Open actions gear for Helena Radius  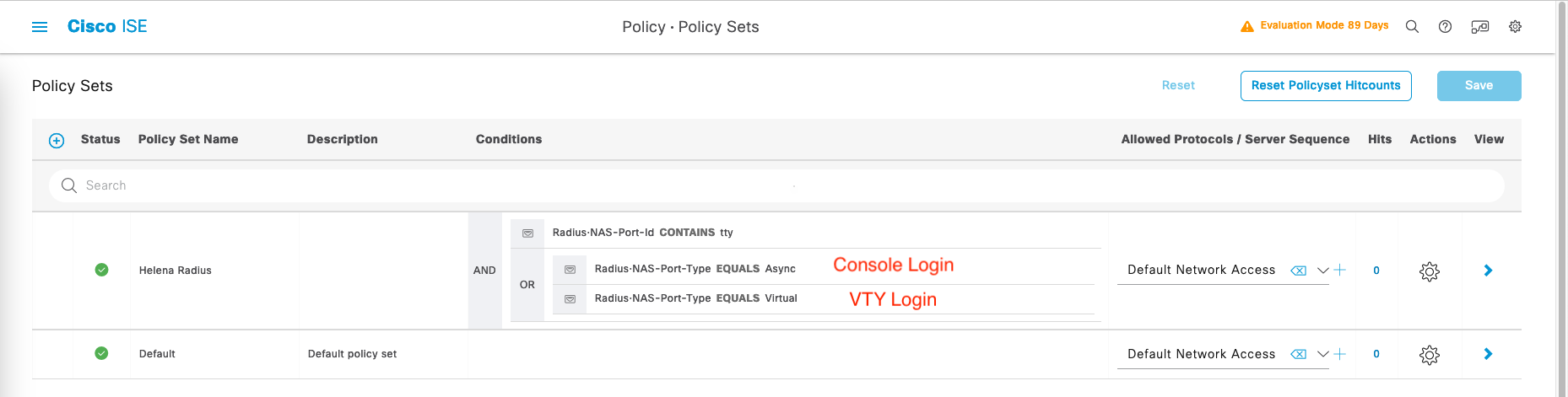pyautogui.click(x=1429, y=271)
